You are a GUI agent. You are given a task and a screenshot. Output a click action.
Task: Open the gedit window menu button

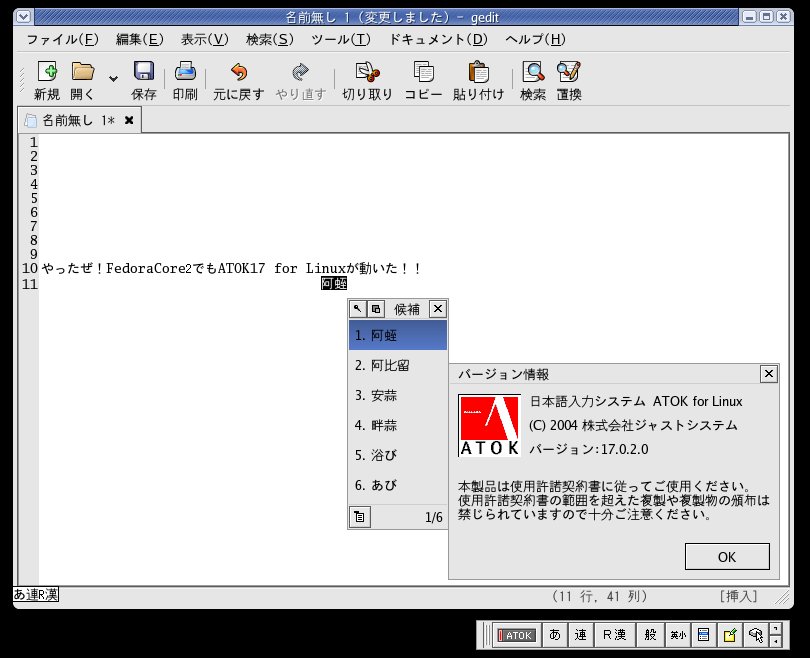coord(23,17)
